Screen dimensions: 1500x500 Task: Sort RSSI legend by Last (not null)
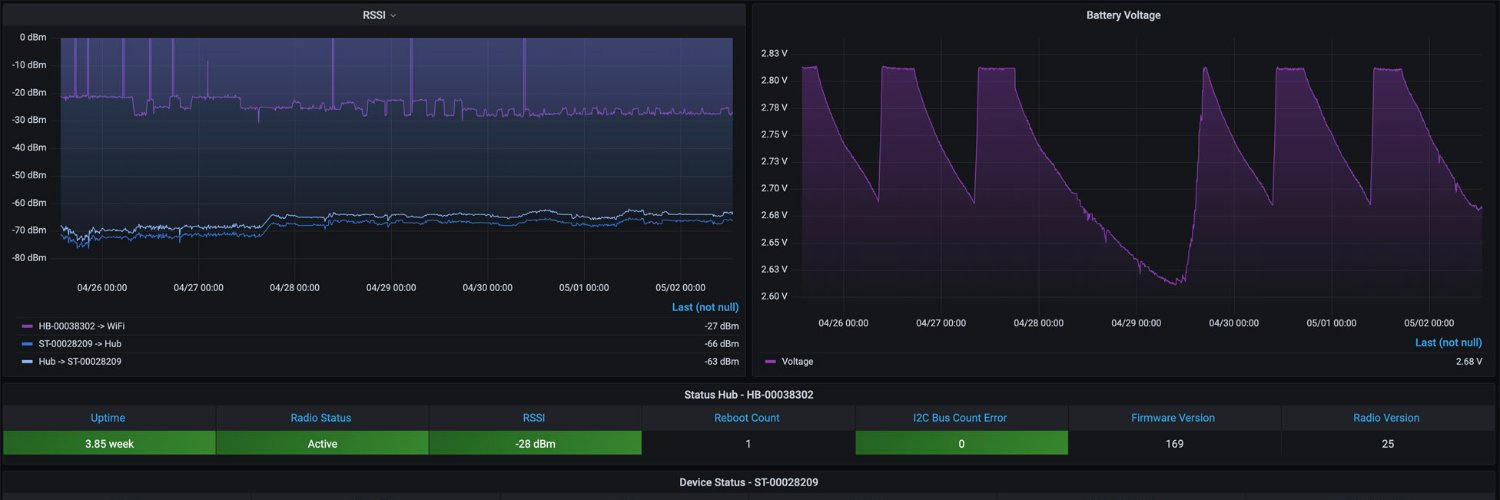click(705, 307)
